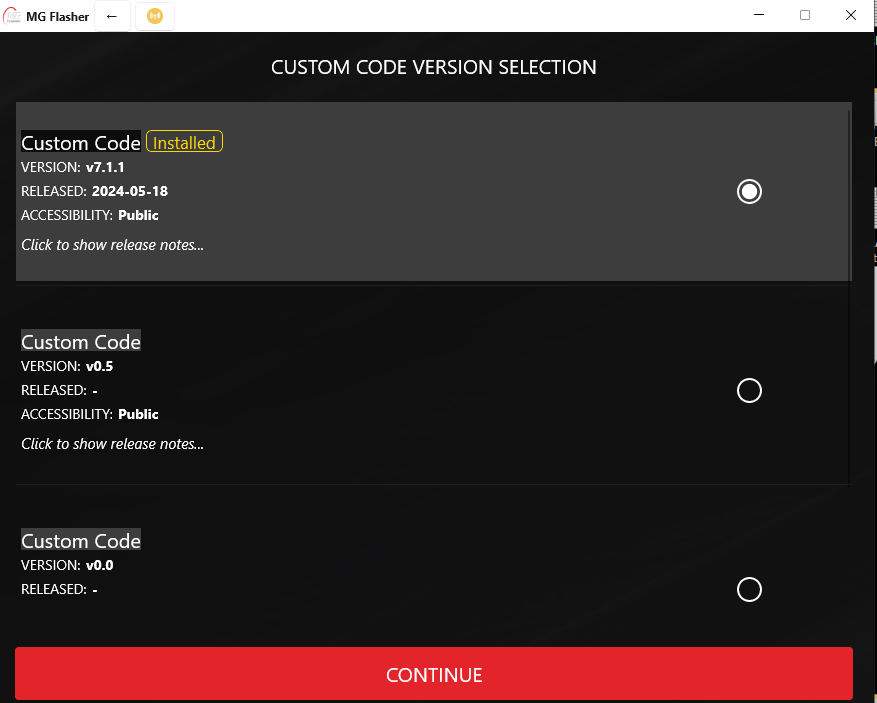Click the MG Flasher app logo
Screen dimensions: 877x703
point(12,16)
